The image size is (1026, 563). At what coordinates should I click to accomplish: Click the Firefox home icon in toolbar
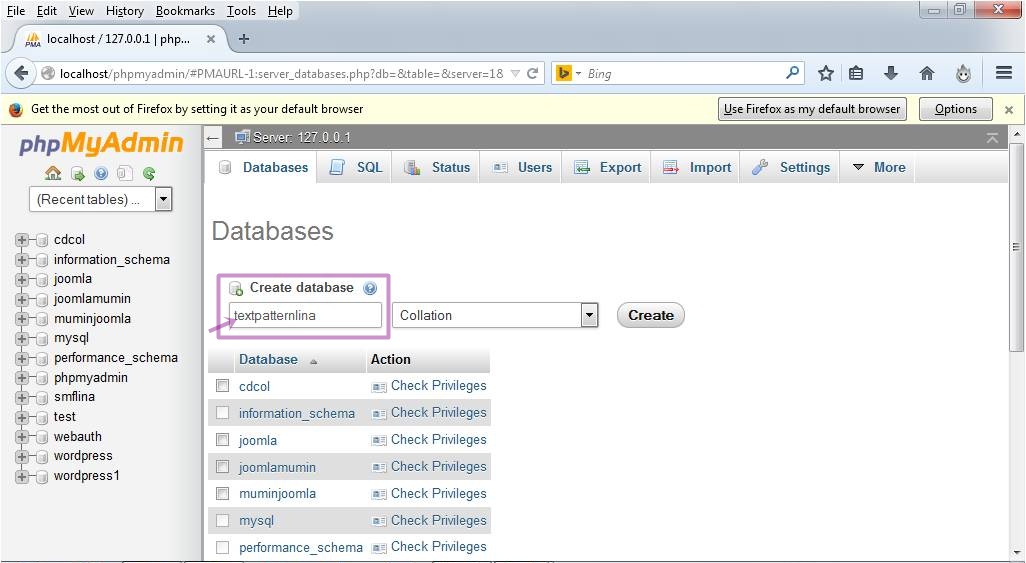point(926,73)
